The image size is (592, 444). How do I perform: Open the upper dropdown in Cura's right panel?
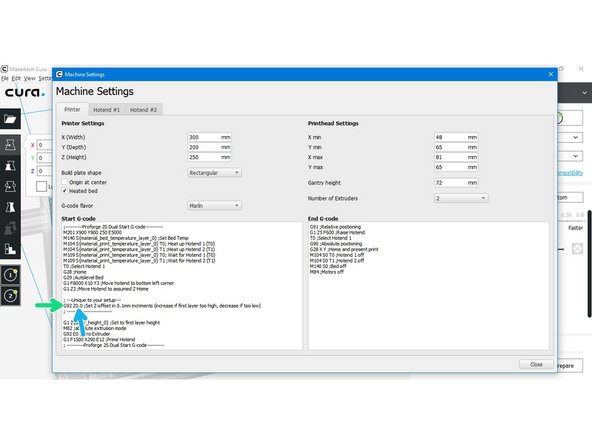(x=570, y=137)
